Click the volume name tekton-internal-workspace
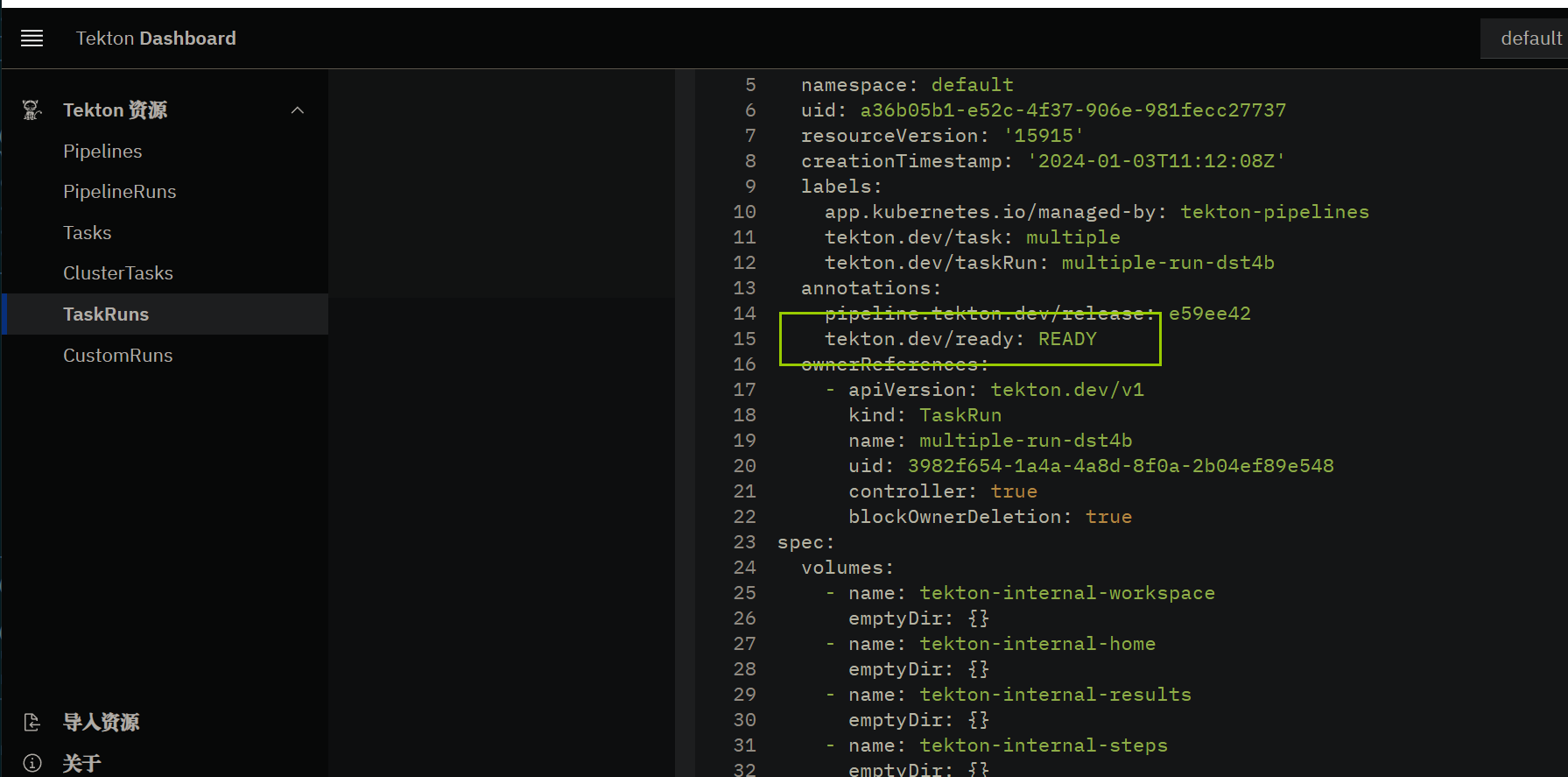 point(1067,593)
